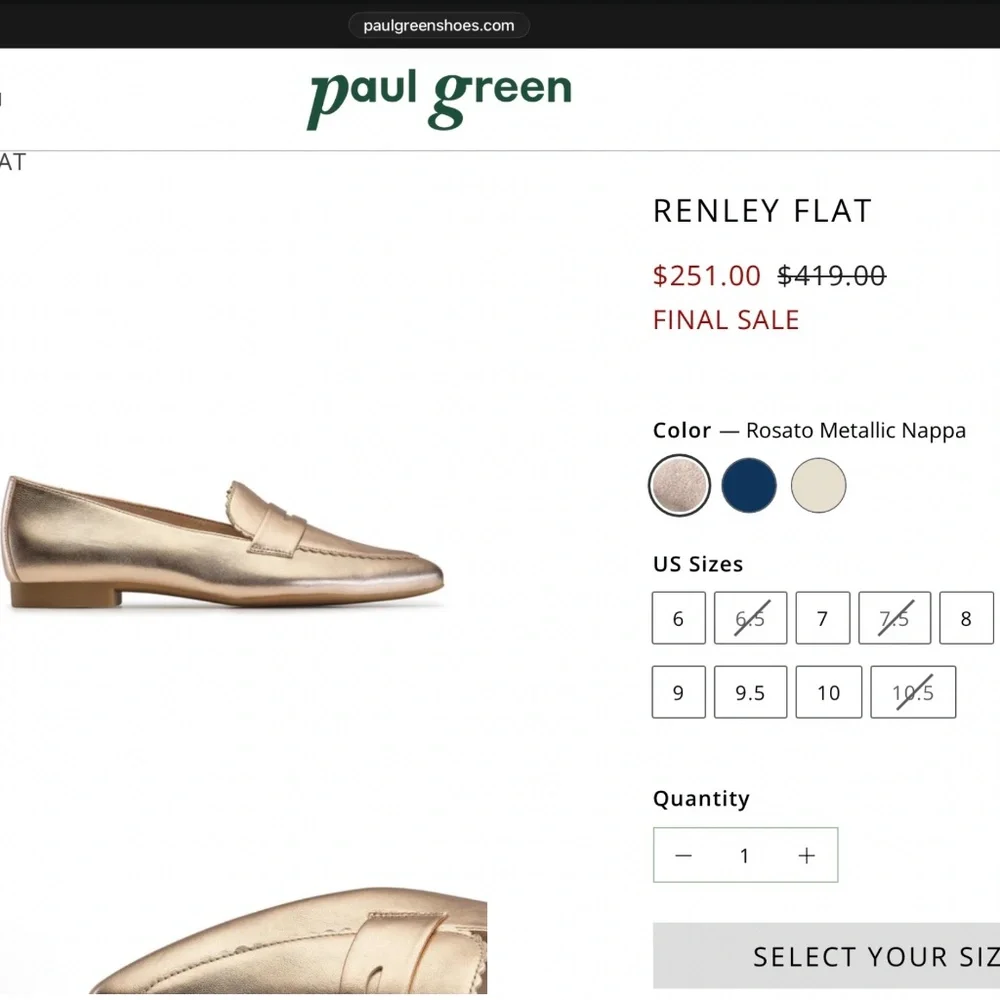Screen dimensions: 1000x1000
Task: Choose unavailable US size 10.5
Action: [x=913, y=692]
